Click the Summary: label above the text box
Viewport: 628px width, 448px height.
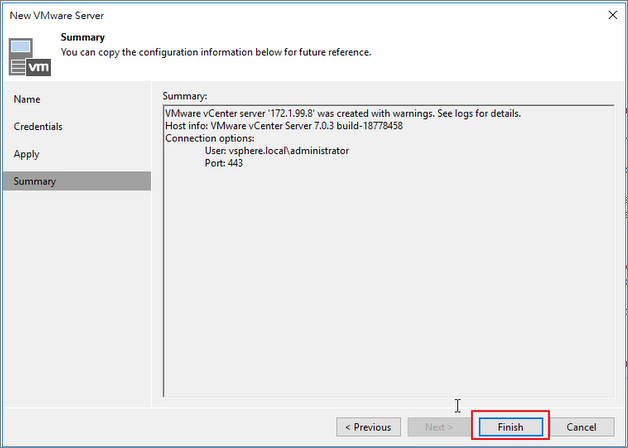(x=185, y=96)
